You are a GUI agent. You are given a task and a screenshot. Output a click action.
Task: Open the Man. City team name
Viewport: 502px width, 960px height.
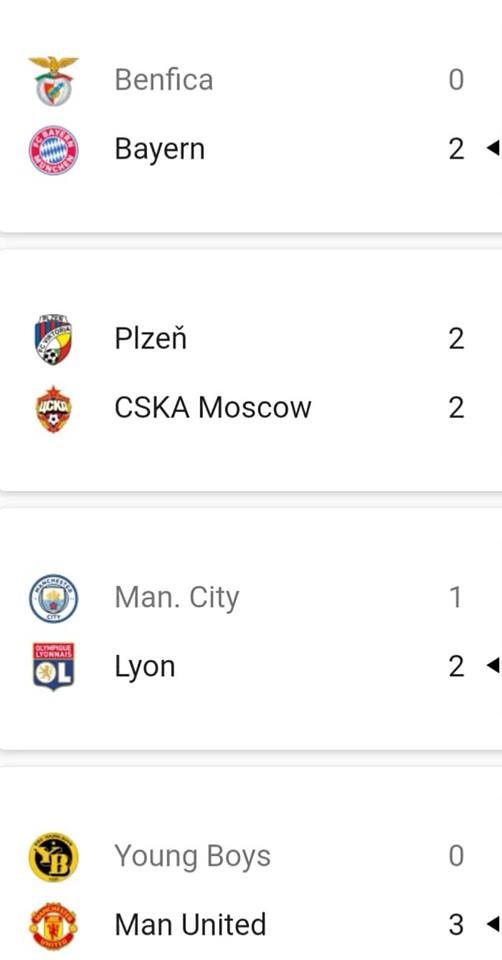[177, 598]
